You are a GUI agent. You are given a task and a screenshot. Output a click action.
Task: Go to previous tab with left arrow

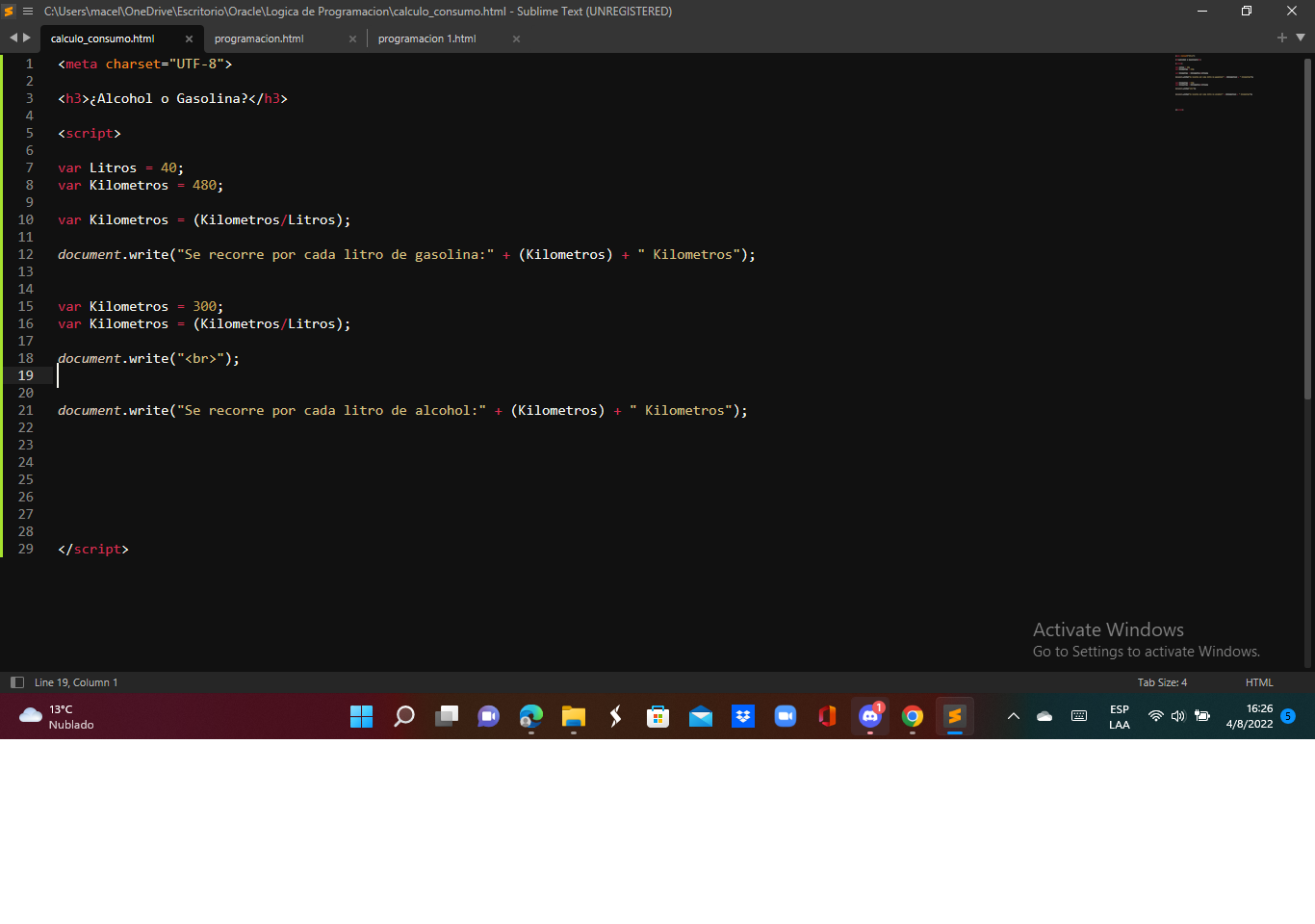pos(13,38)
